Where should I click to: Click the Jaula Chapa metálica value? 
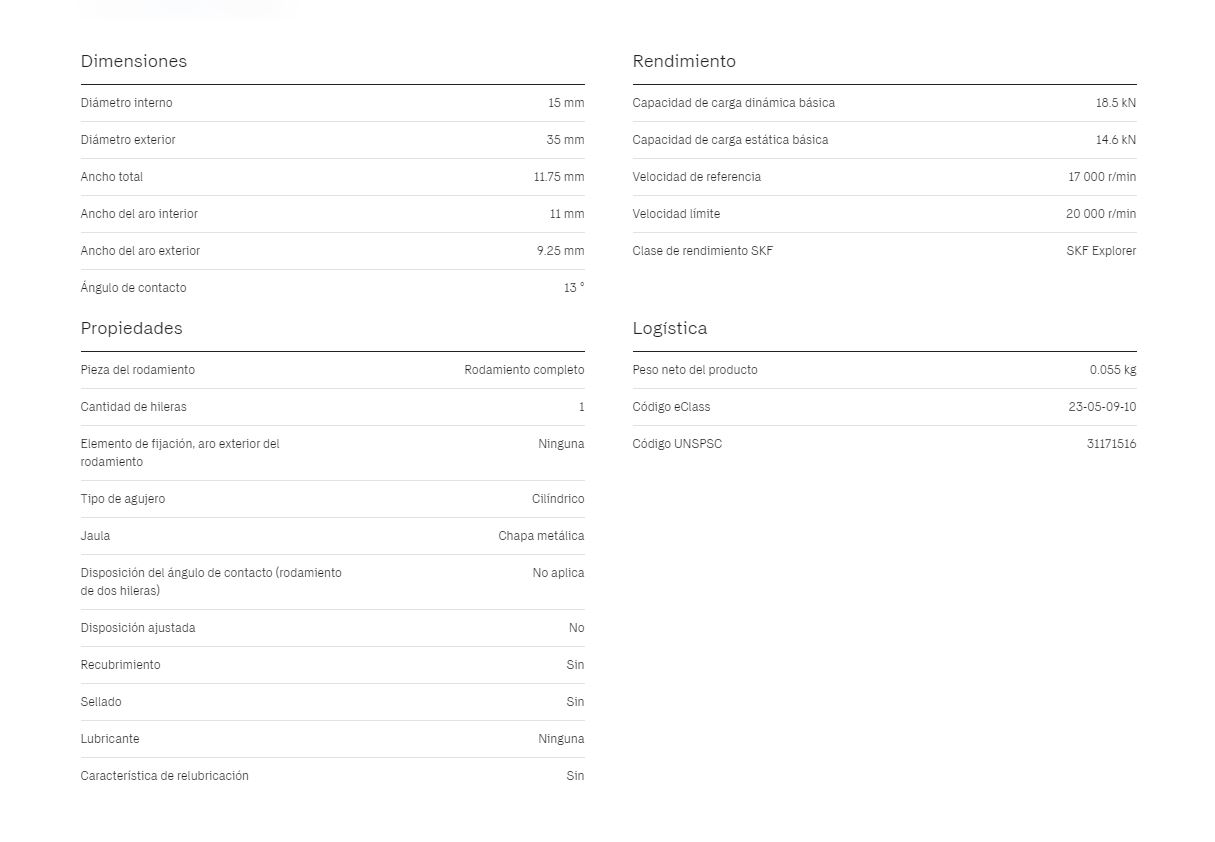click(x=541, y=536)
